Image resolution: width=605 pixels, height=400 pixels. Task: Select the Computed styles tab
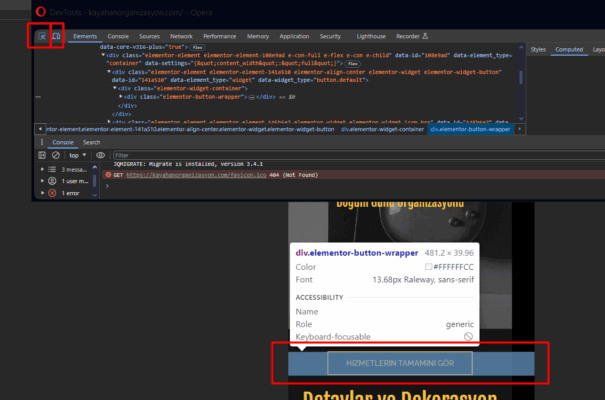570,49
